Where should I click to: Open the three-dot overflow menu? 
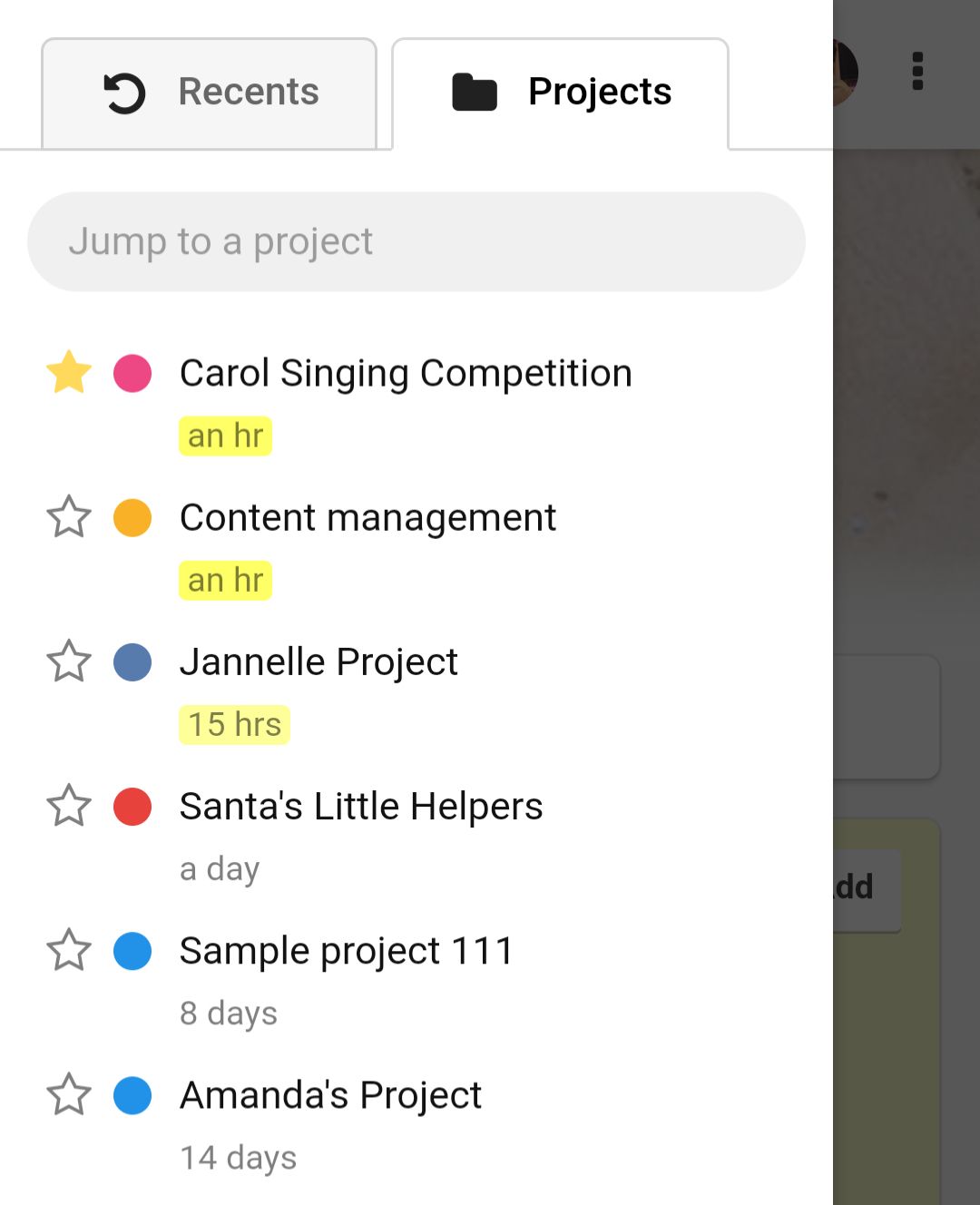tap(917, 72)
